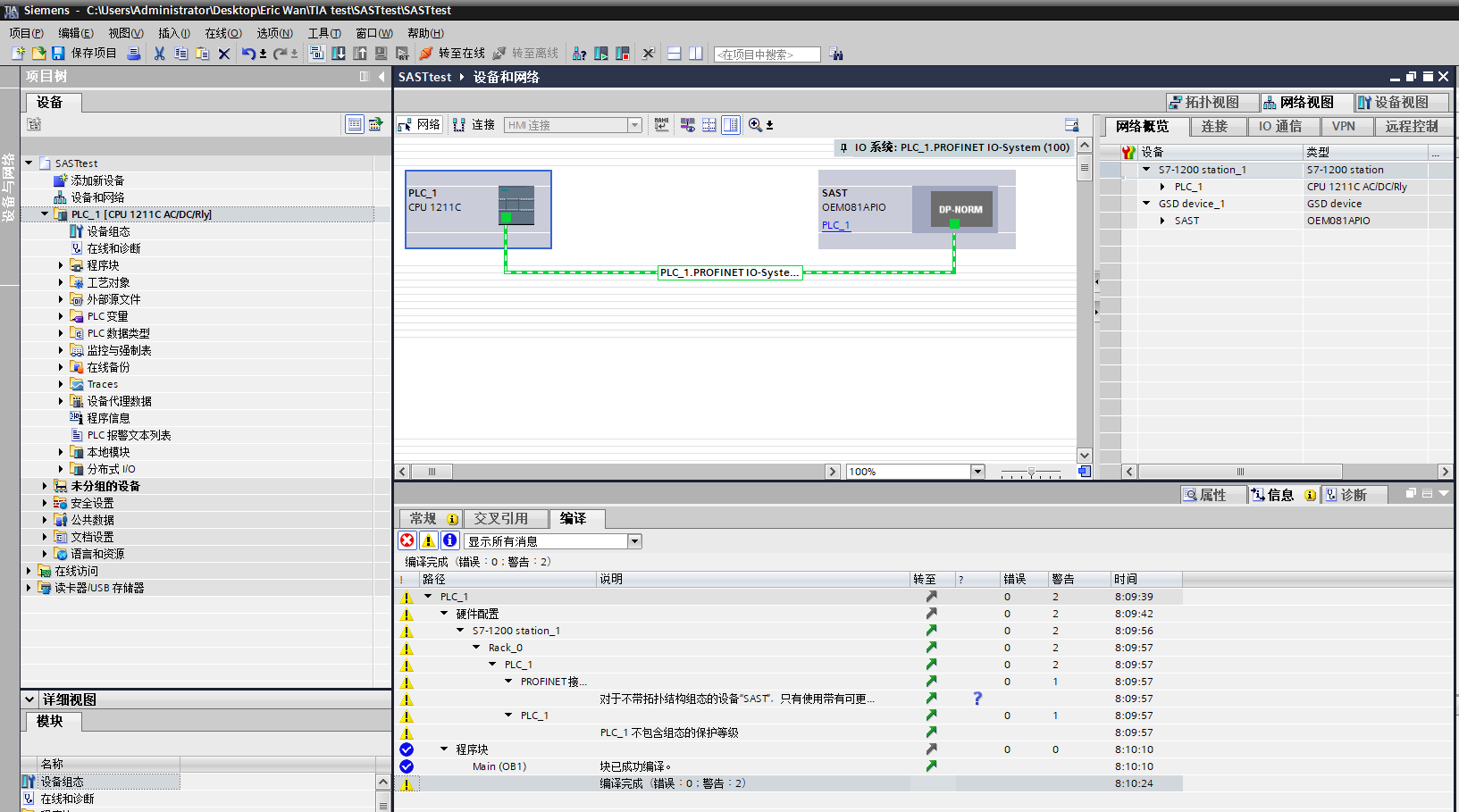Viewport: 1459px width, 812px height.
Task: Open the 属性 properties tab button
Action: pyautogui.click(x=1212, y=495)
